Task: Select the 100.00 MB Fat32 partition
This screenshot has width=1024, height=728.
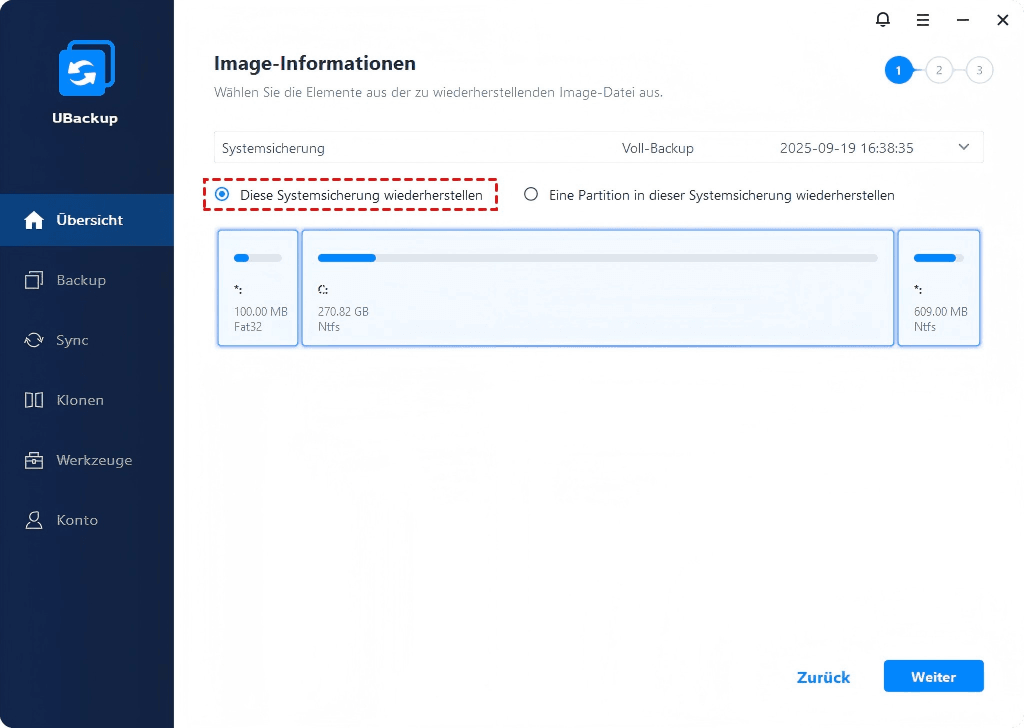Action: pos(258,288)
